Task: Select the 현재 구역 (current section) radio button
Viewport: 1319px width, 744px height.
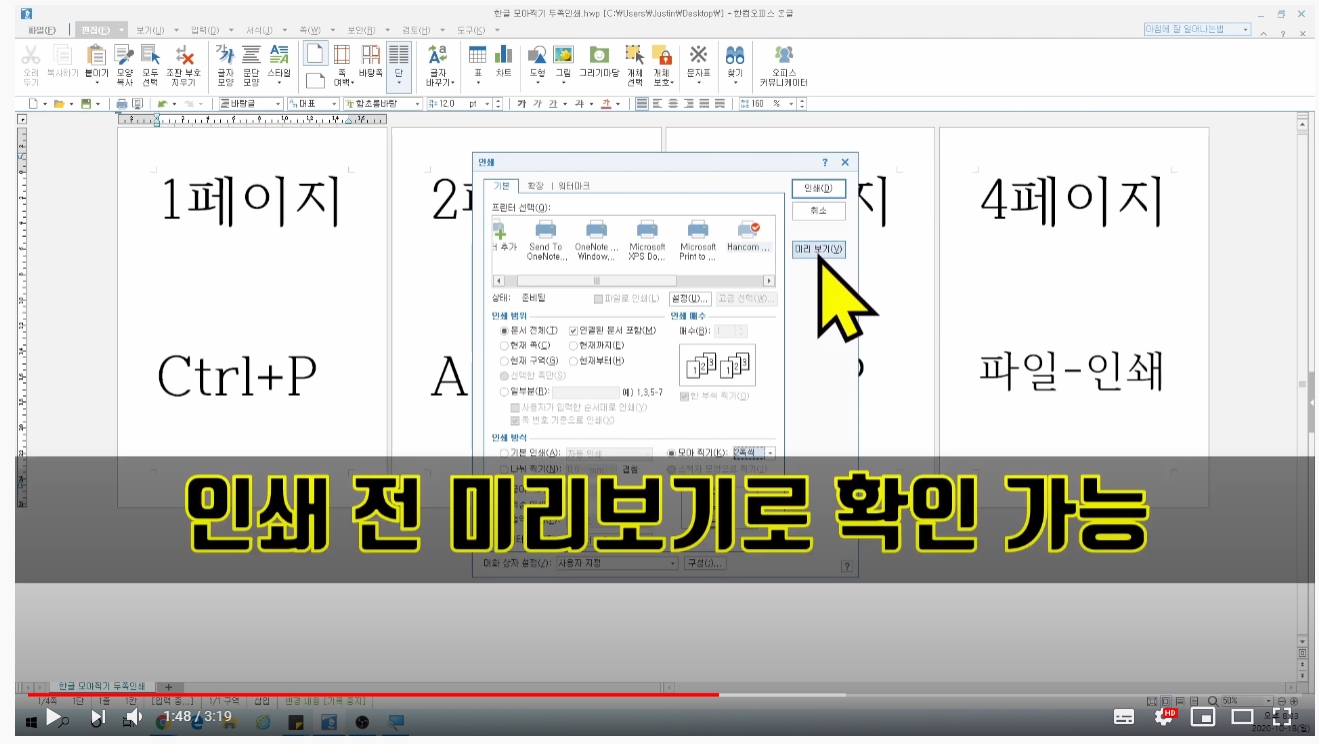Action: [504, 360]
